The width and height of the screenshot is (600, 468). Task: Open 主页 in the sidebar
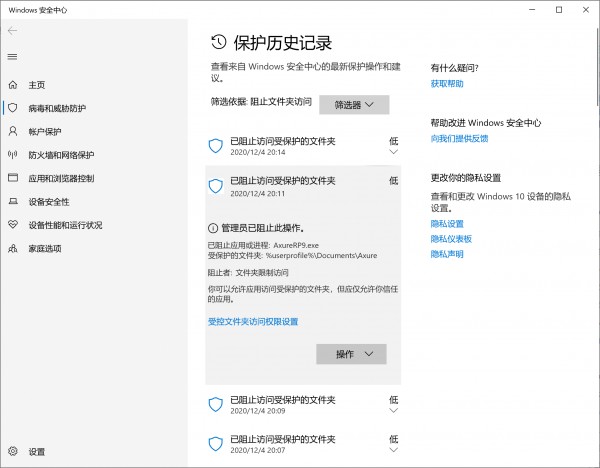tap(37, 85)
